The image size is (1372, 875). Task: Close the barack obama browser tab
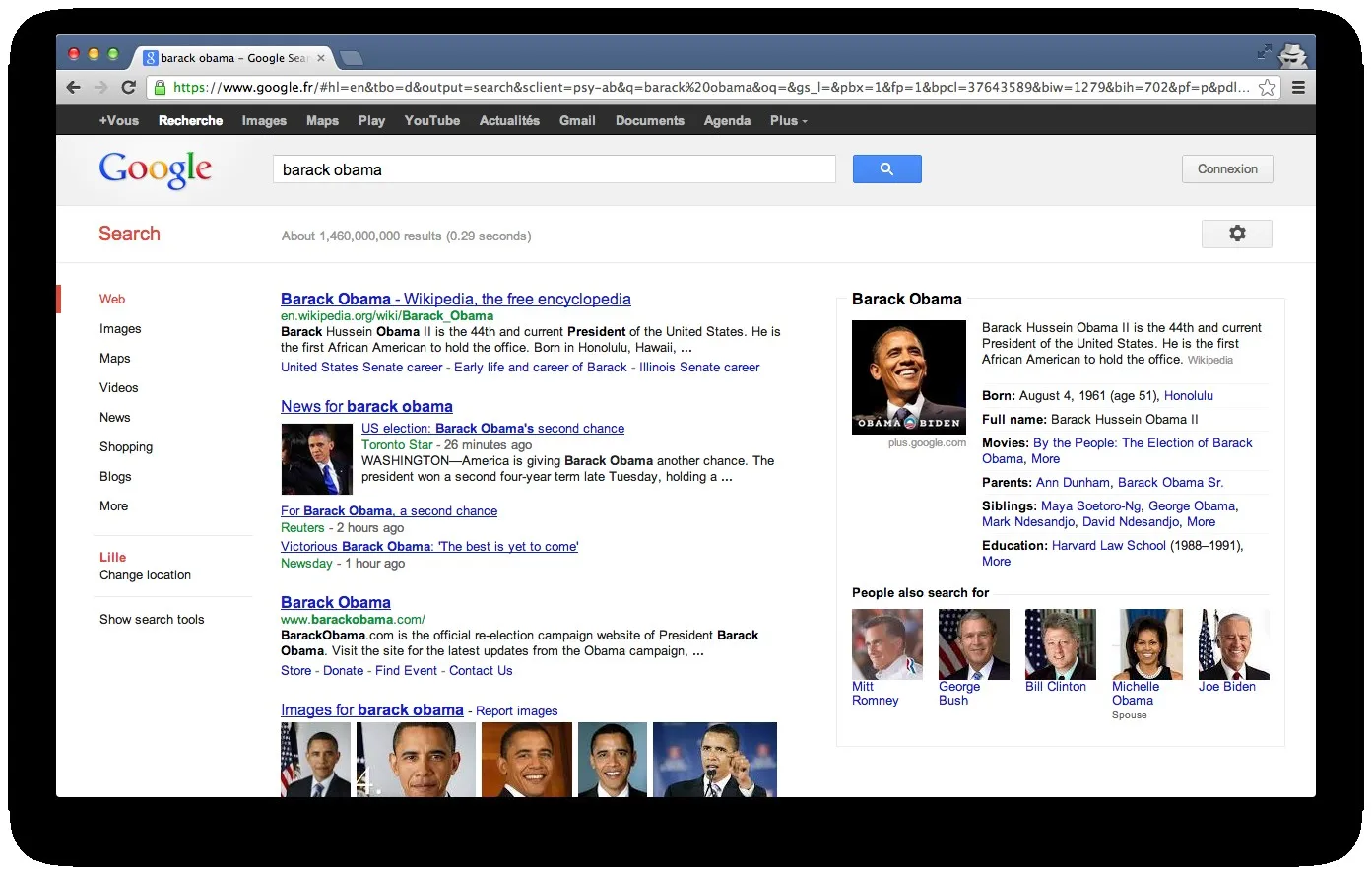[x=320, y=58]
